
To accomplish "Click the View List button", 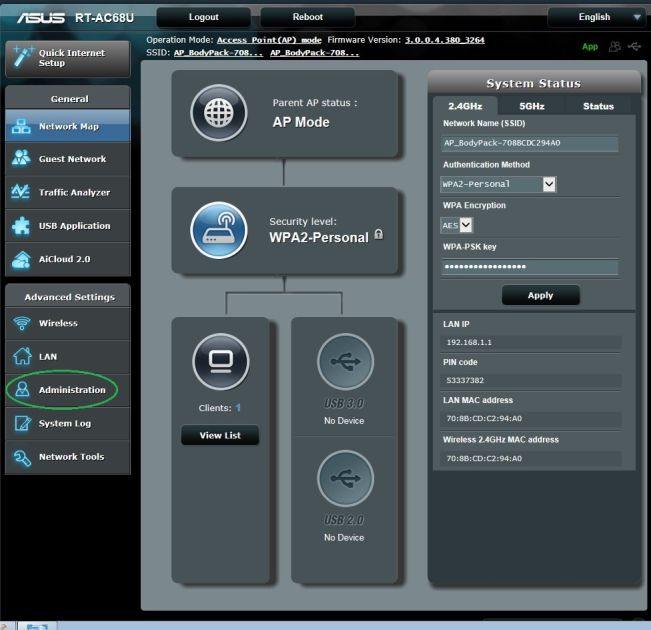I will click(220, 435).
